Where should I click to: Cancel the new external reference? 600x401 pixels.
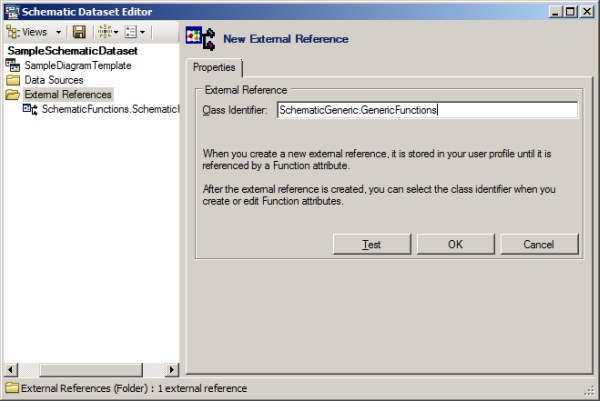coord(538,244)
